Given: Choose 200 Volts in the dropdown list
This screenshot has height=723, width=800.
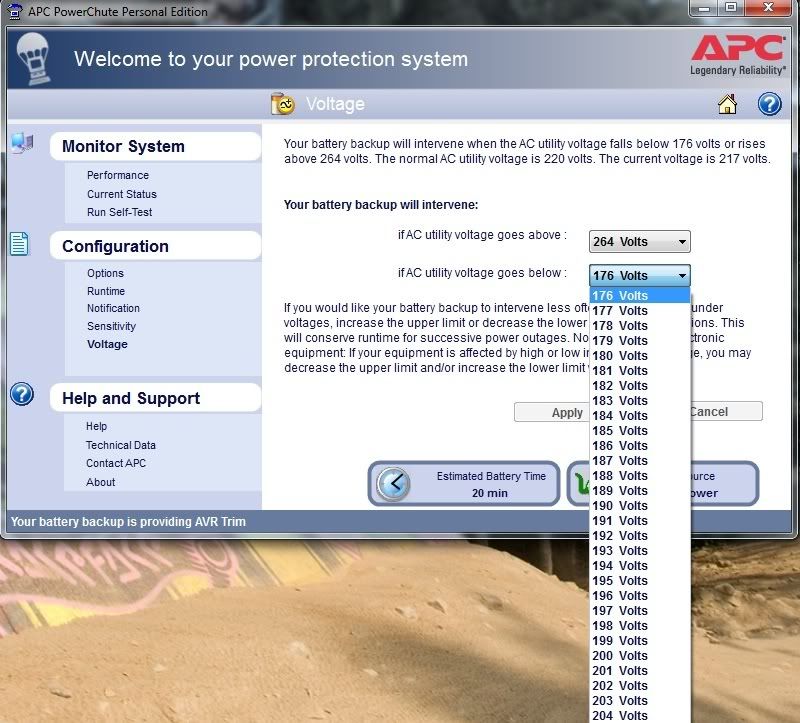Looking at the screenshot, I should (620, 656).
